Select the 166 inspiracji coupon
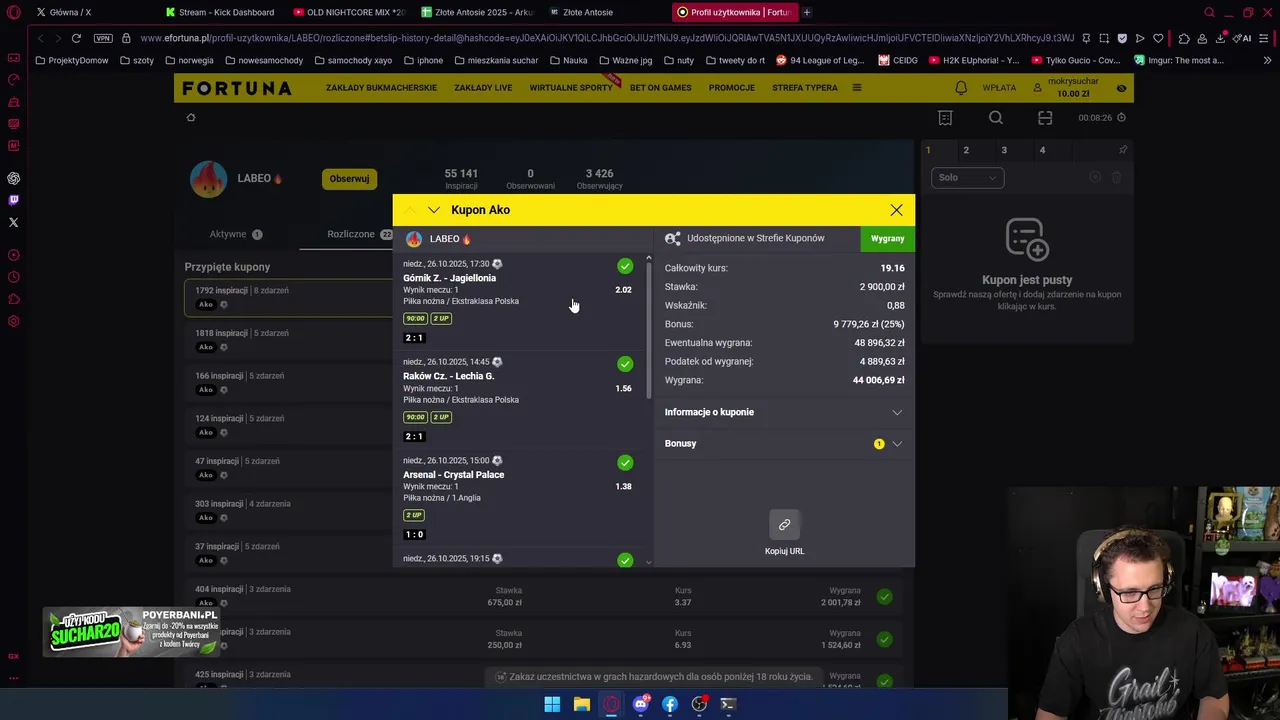Viewport: 1280px width, 720px height. coord(288,383)
